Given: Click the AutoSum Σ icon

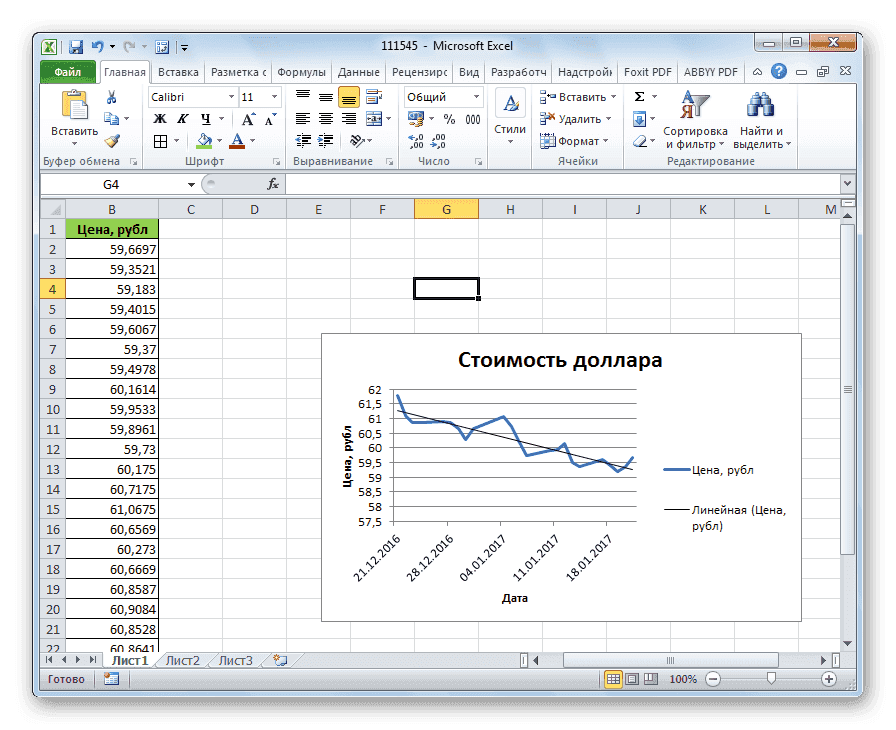Looking at the screenshot, I should click(639, 96).
